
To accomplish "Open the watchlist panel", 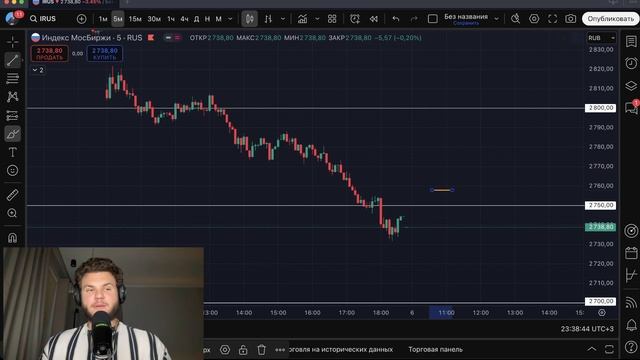I will pos(631,41).
